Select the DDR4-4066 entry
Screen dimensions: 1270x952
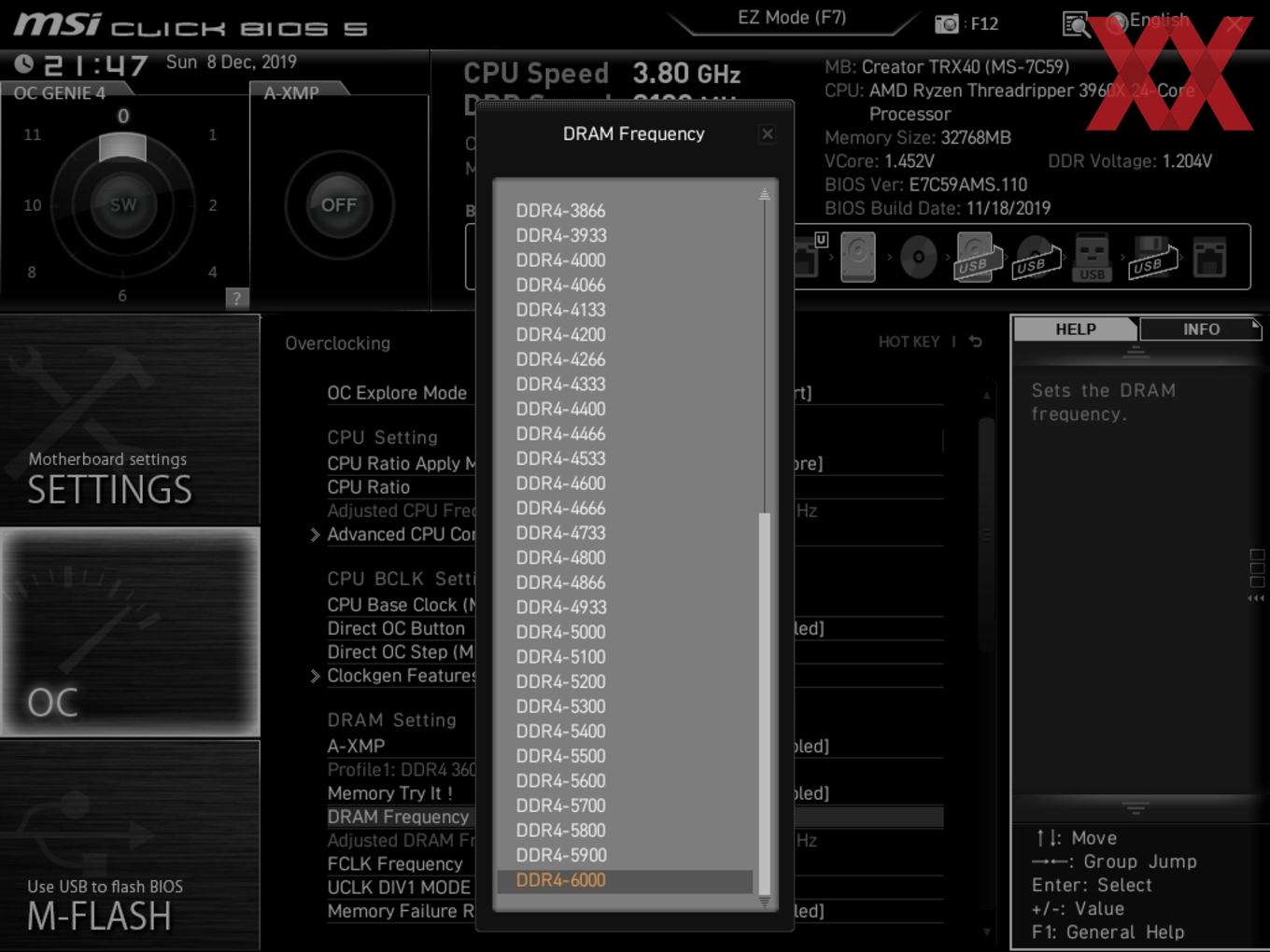(x=560, y=285)
